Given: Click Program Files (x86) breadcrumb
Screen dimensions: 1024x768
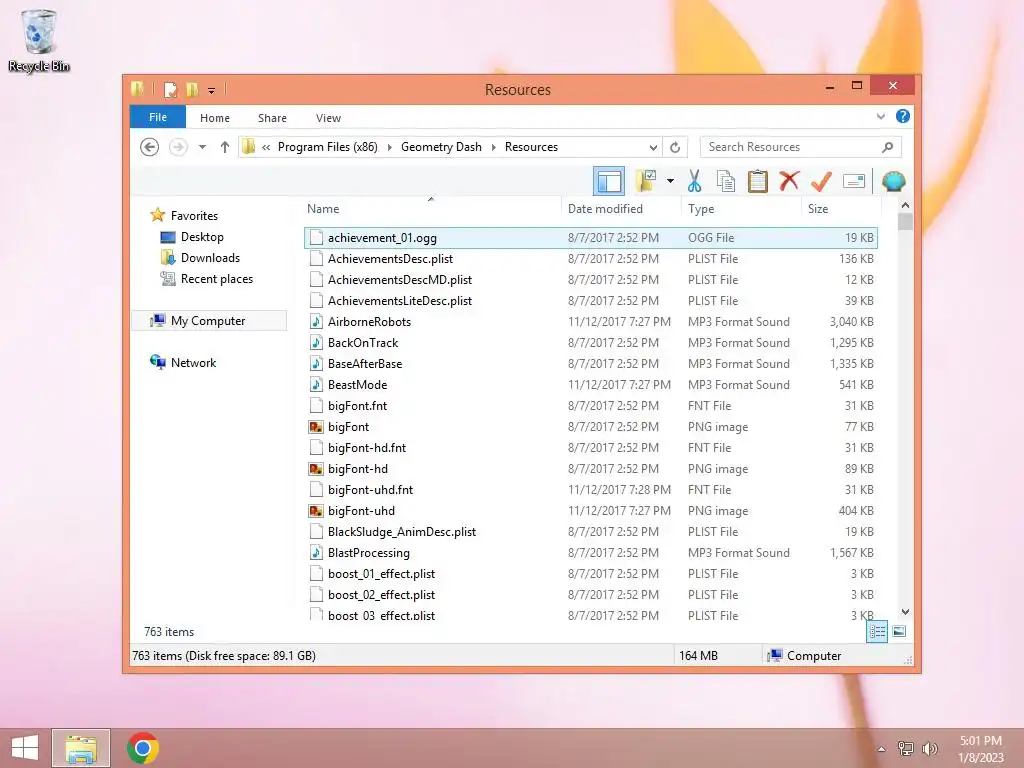Looking at the screenshot, I should click(328, 147).
